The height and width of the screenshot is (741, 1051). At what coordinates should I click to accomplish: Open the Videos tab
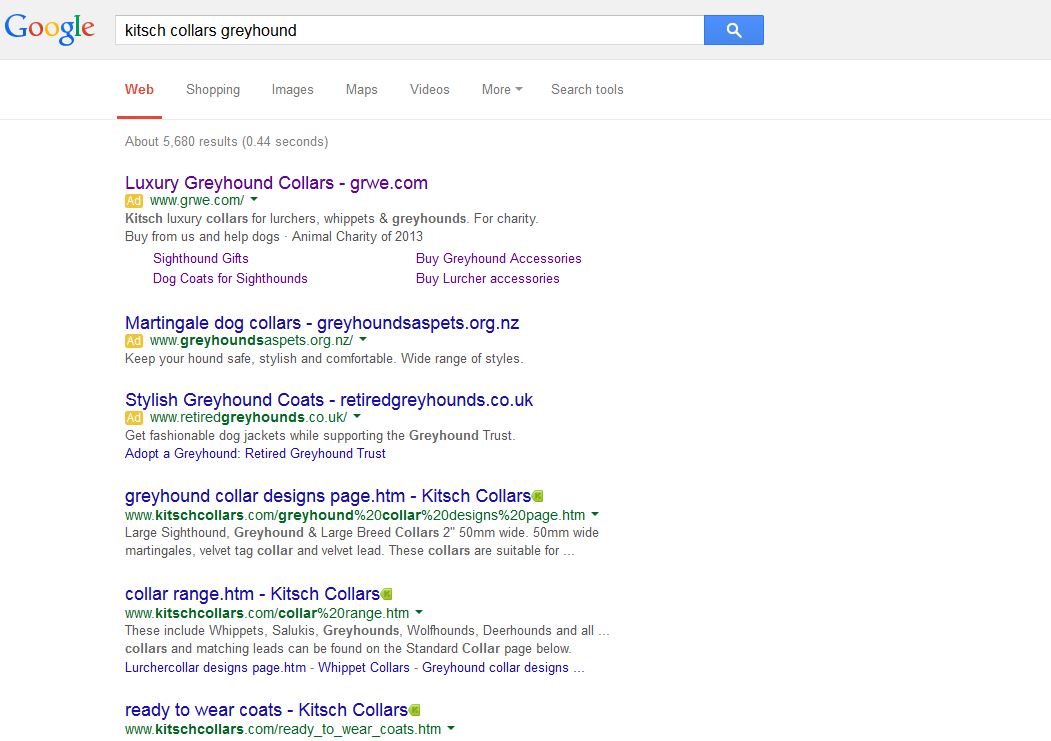click(430, 89)
